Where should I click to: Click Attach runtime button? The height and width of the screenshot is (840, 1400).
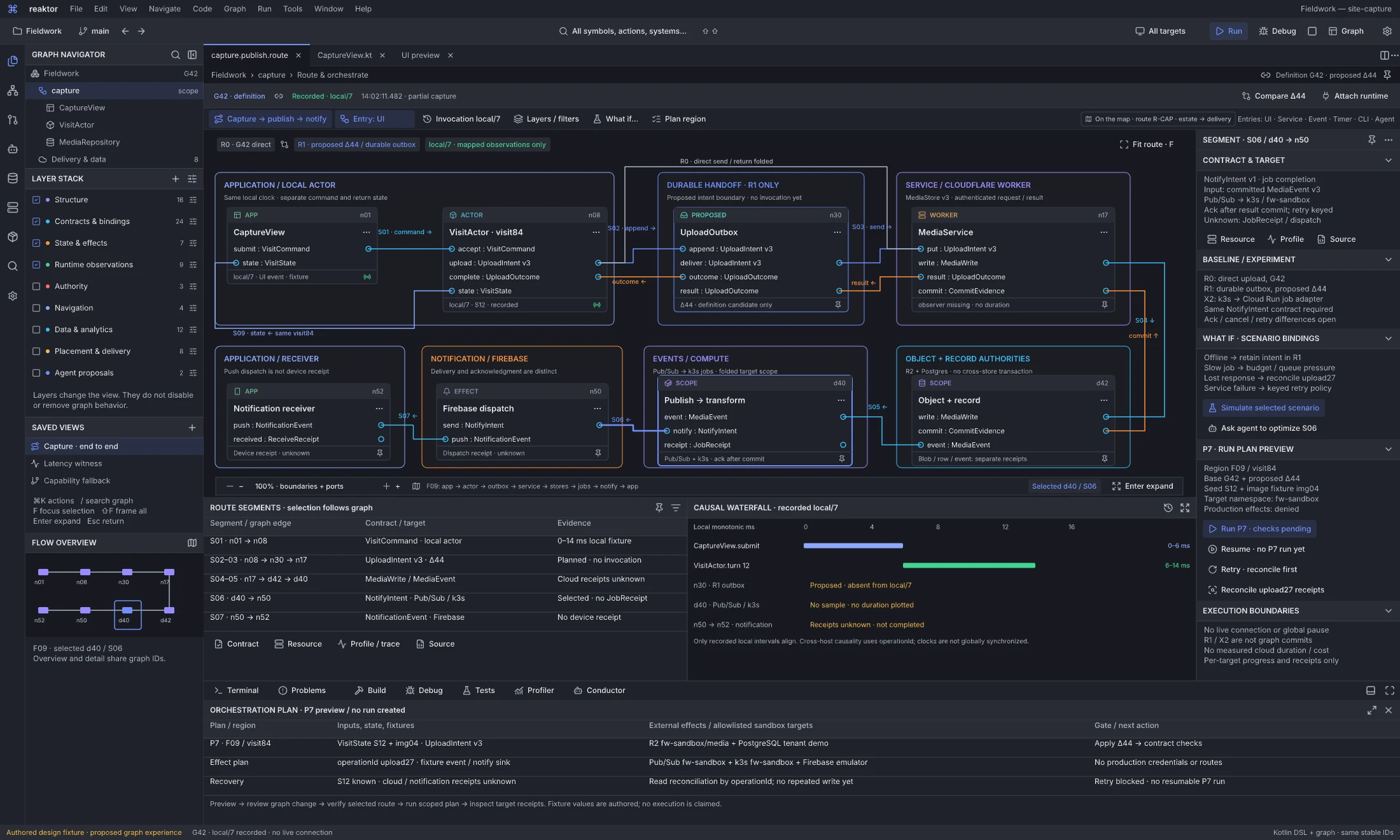[1355, 96]
